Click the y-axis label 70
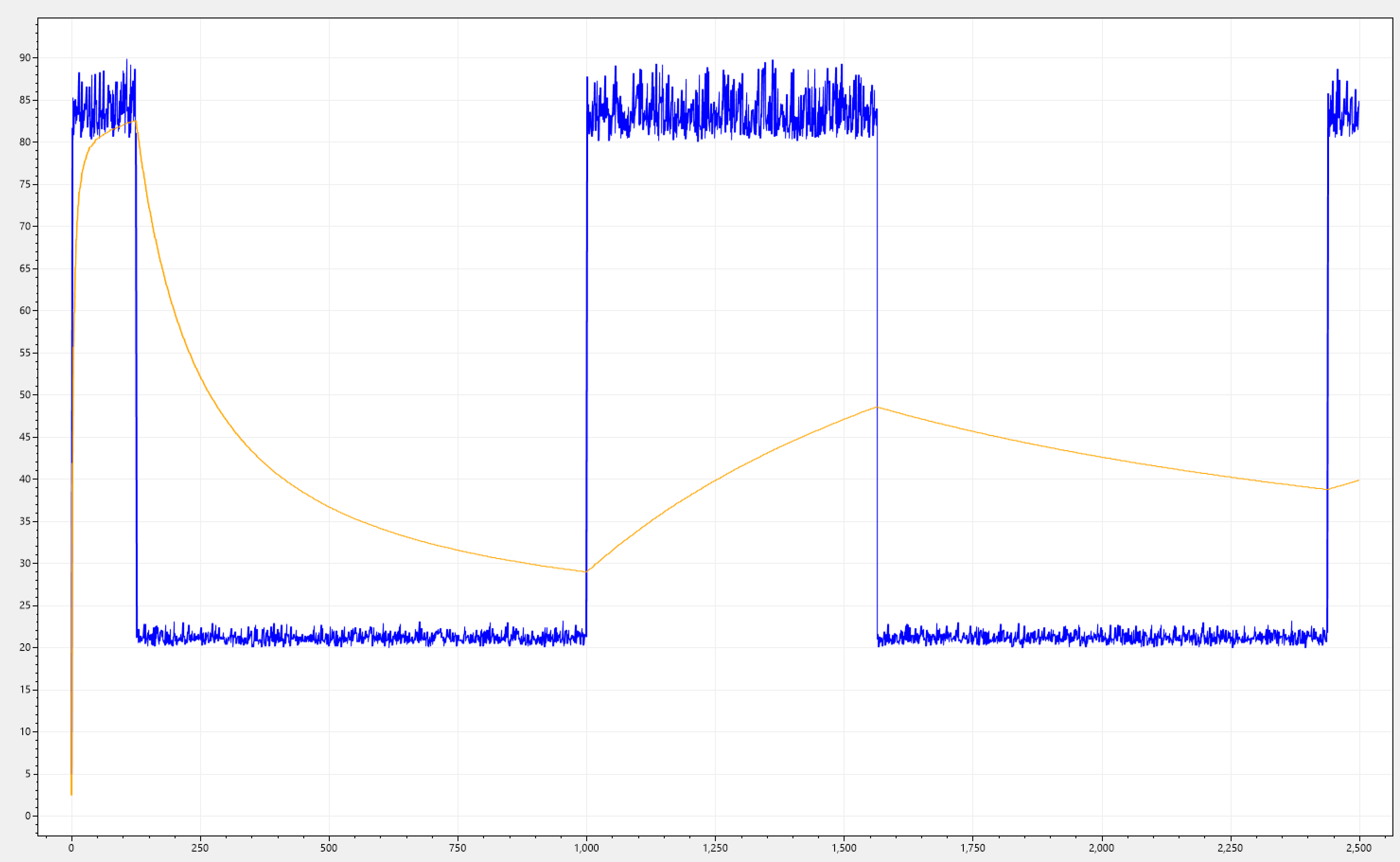This screenshot has height=862, width=1400. tap(25, 226)
